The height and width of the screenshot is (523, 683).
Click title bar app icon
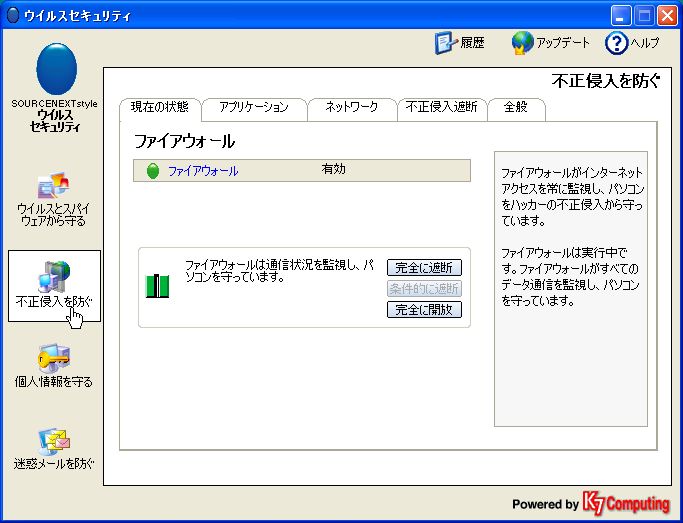point(14,16)
